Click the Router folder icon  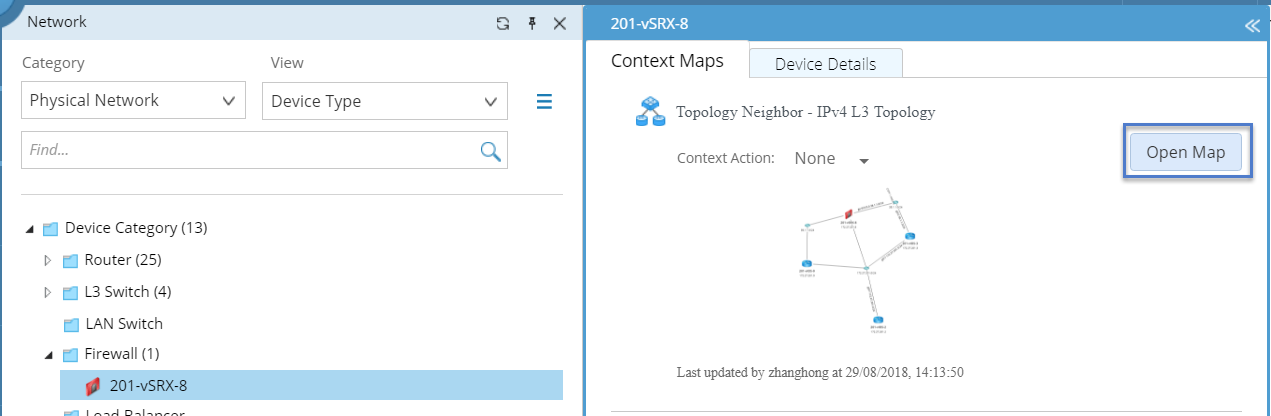coord(70,261)
